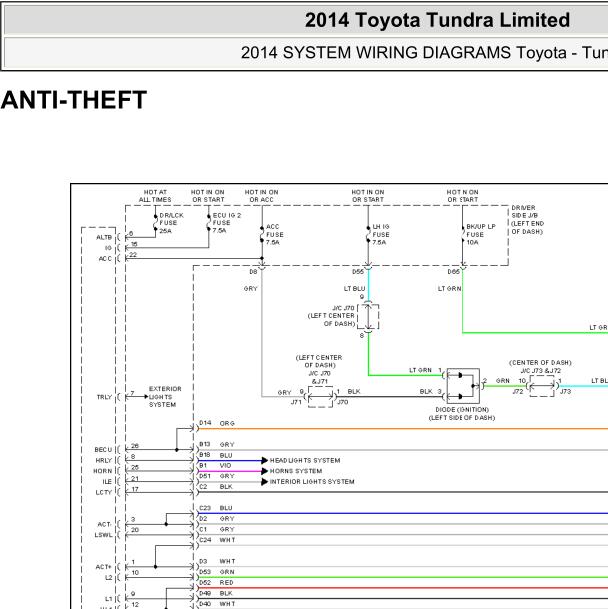Select the J71/J70 junction connector box
This screenshot has height=609, width=608.
[321, 397]
